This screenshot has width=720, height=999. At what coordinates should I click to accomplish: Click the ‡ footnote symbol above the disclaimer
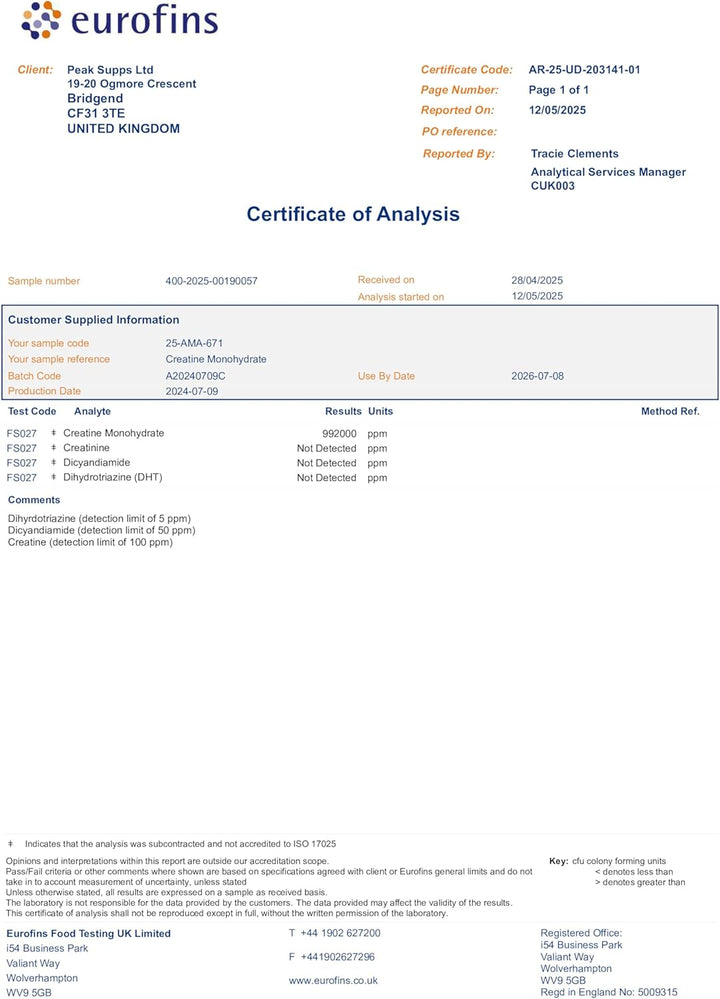click(x=11, y=845)
